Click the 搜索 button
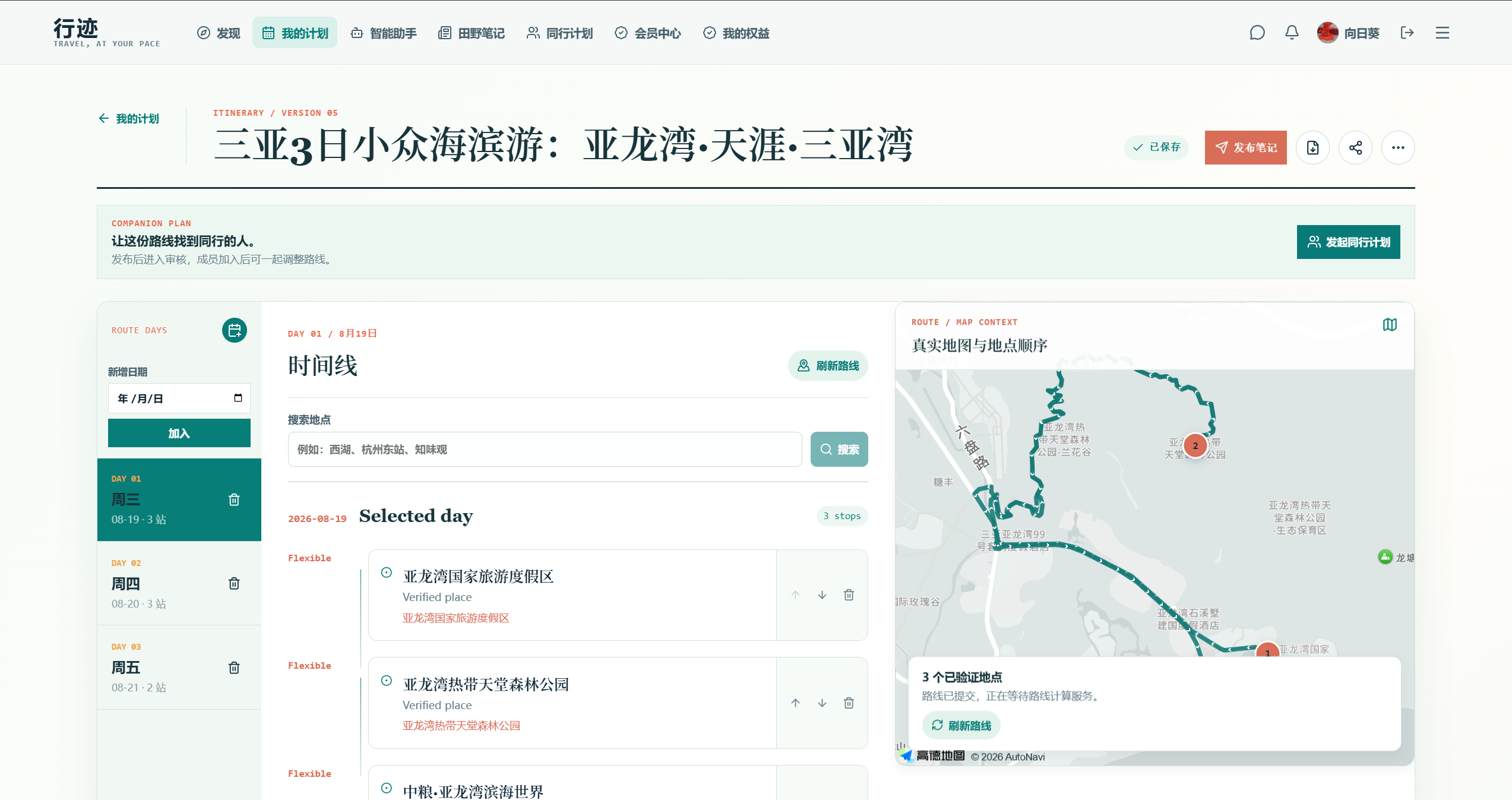Image resolution: width=1512 pixels, height=800 pixels. [839, 449]
